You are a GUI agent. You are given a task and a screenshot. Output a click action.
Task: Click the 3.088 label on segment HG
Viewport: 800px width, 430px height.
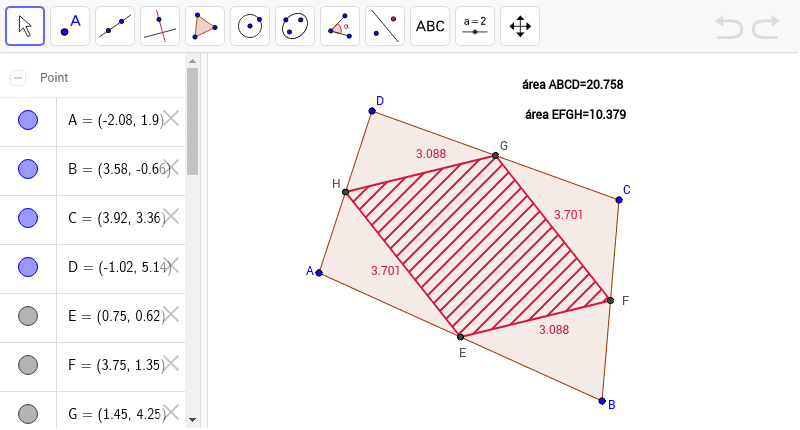point(431,154)
